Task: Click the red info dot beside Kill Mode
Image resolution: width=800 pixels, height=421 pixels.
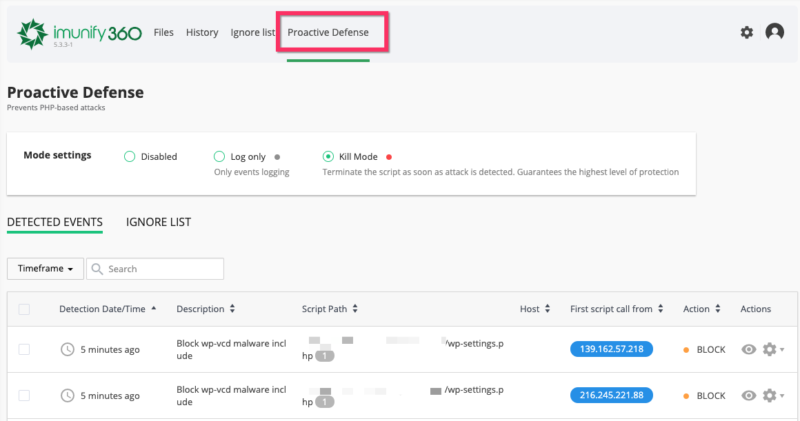Action: click(389, 157)
